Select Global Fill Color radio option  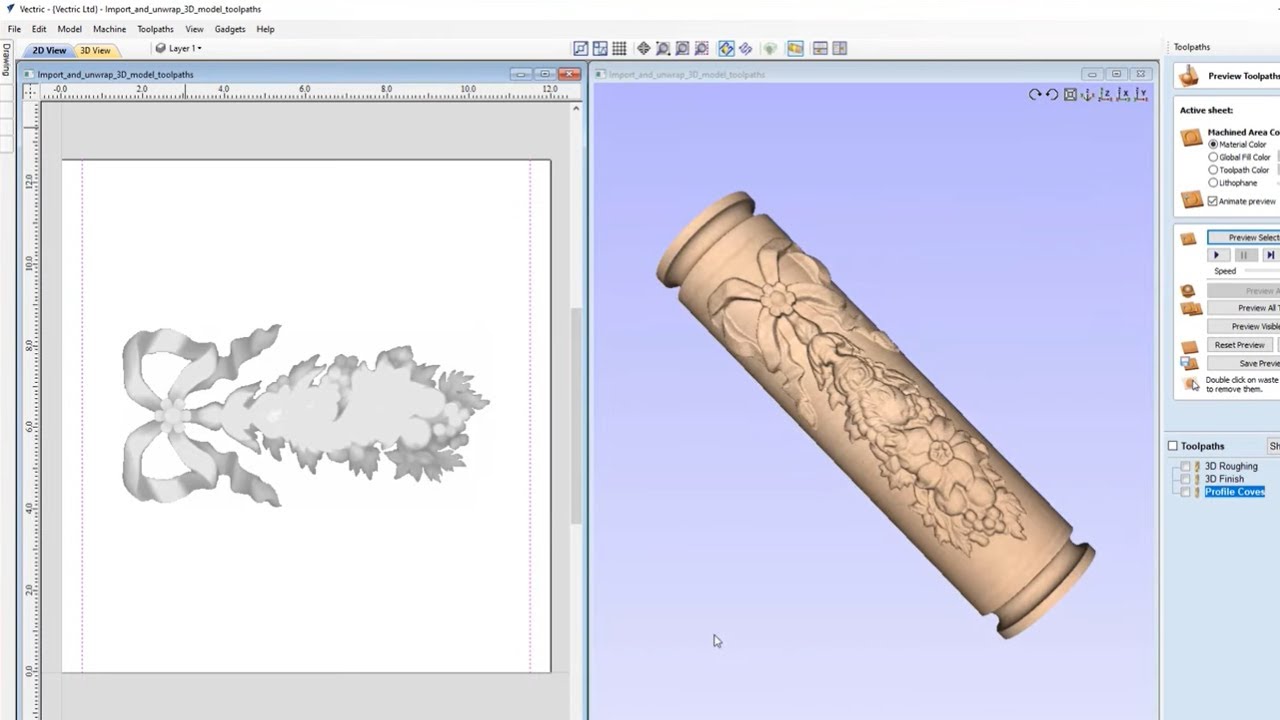point(1213,157)
